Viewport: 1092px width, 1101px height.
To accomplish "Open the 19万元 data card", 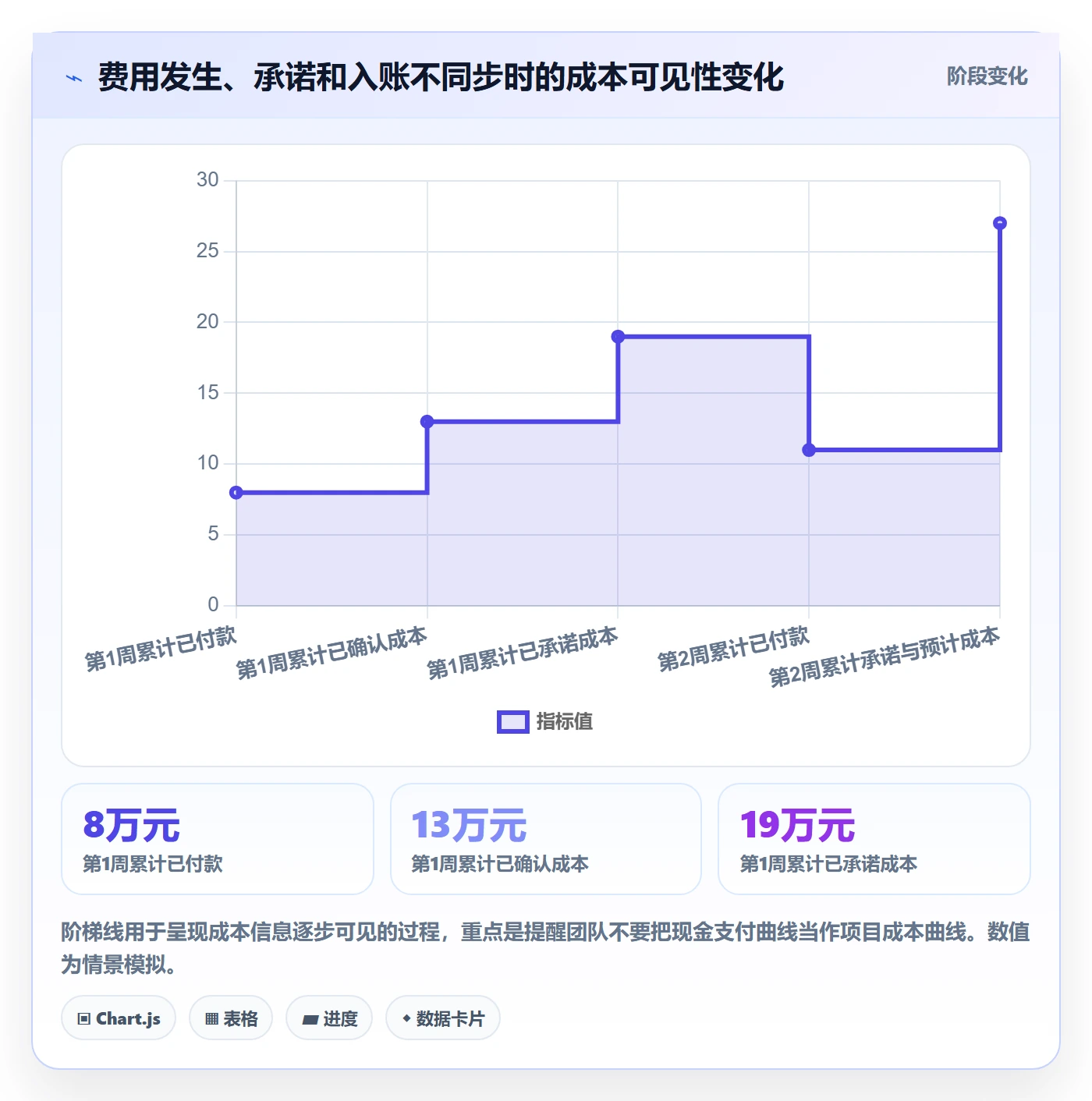I will tap(874, 839).
